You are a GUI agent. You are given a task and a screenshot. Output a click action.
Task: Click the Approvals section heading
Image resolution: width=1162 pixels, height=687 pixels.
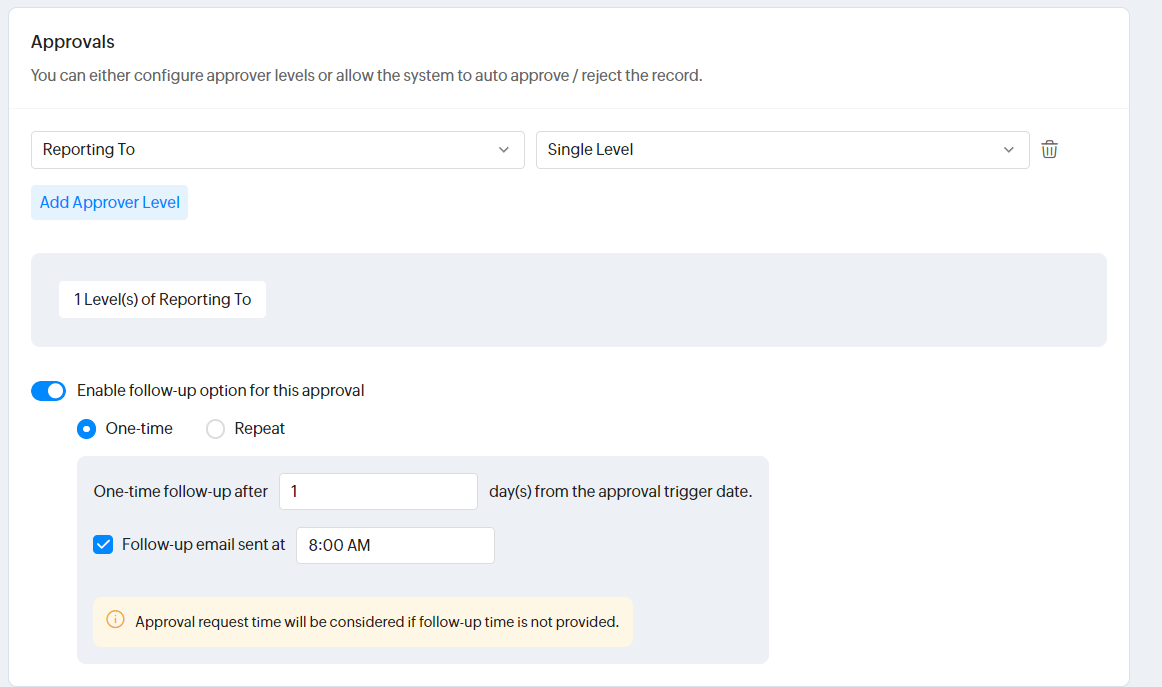point(73,42)
